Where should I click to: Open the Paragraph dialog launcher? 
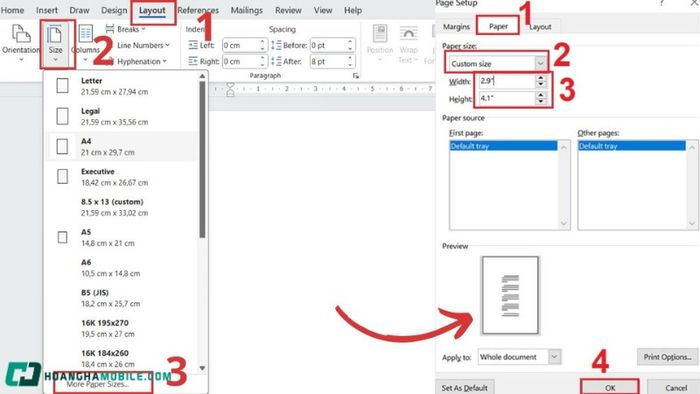coord(356,76)
